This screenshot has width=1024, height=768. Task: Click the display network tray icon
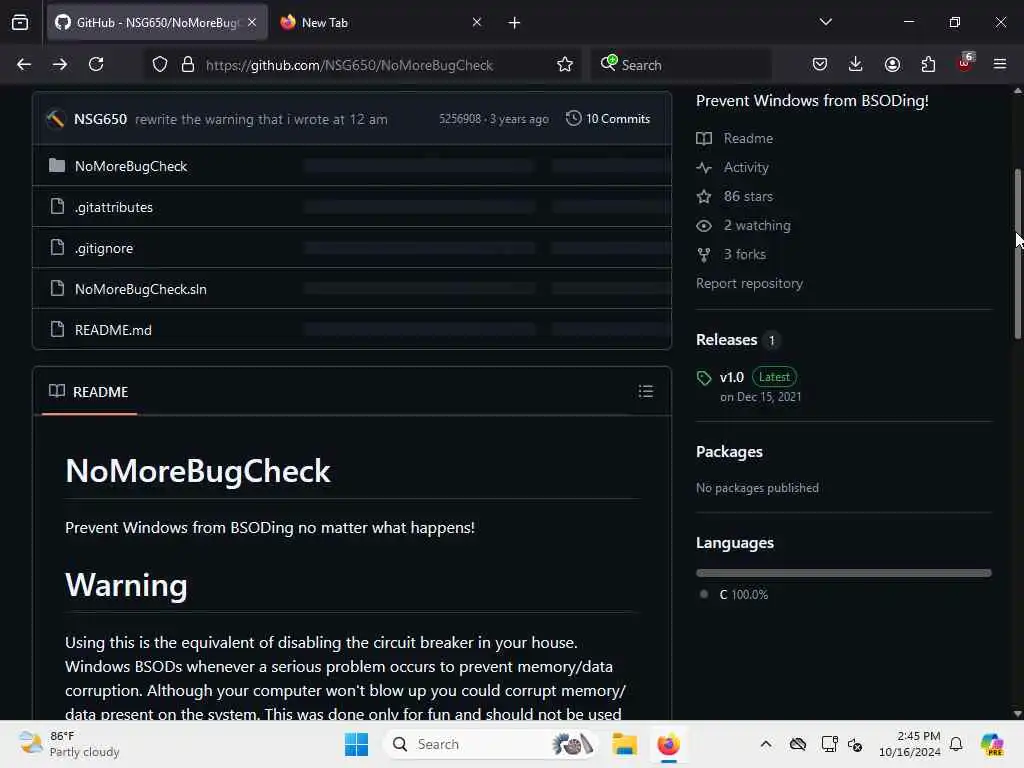(x=829, y=744)
